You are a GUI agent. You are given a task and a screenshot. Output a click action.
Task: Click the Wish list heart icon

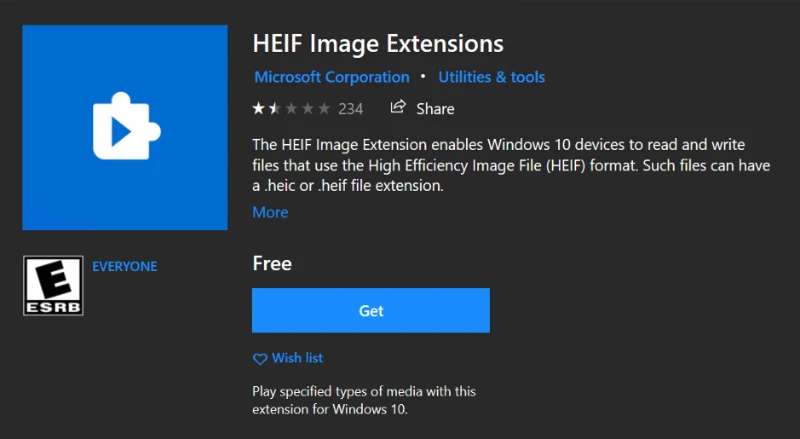(x=260, y=359)
